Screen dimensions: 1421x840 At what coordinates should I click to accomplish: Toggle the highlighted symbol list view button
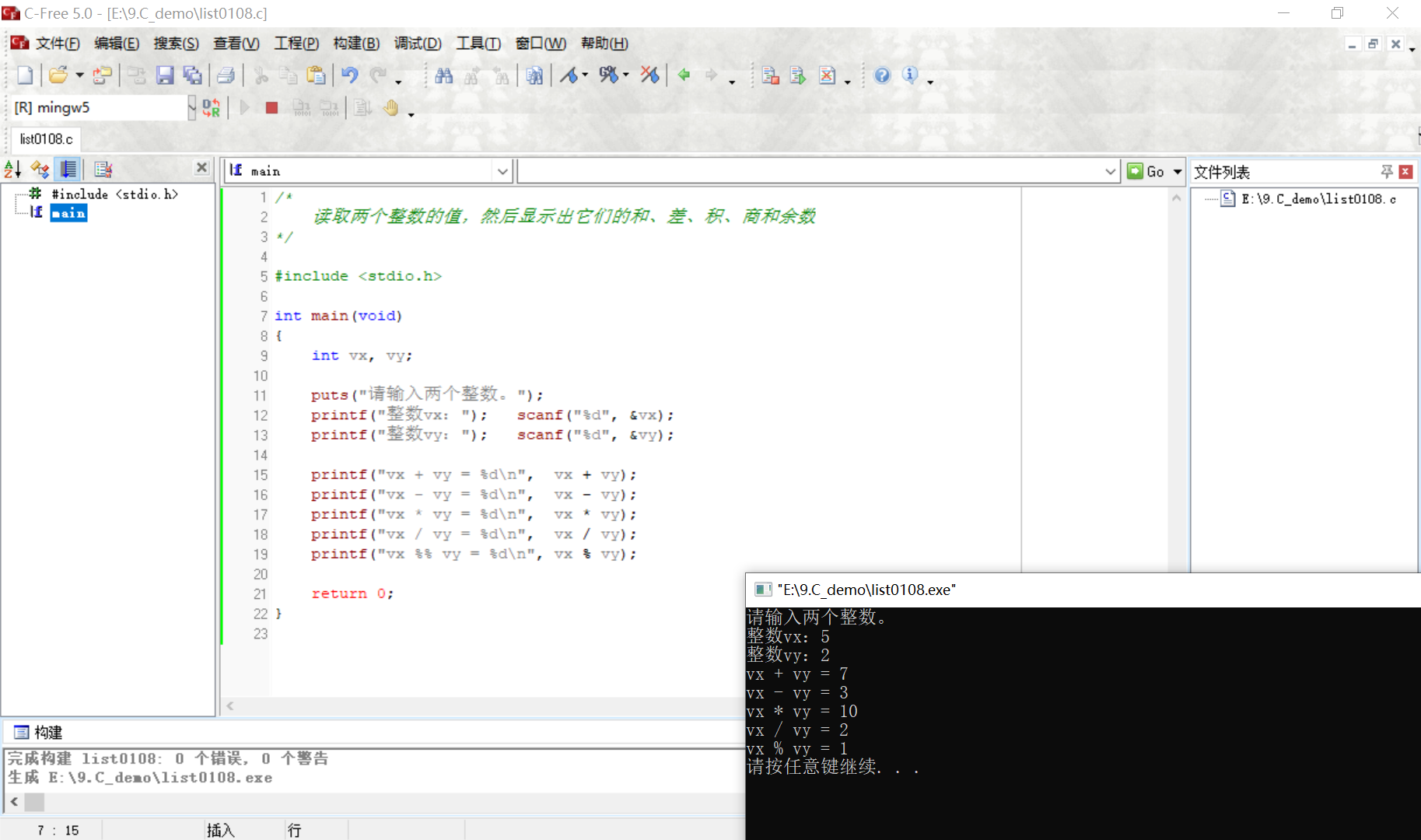[68, 169]
